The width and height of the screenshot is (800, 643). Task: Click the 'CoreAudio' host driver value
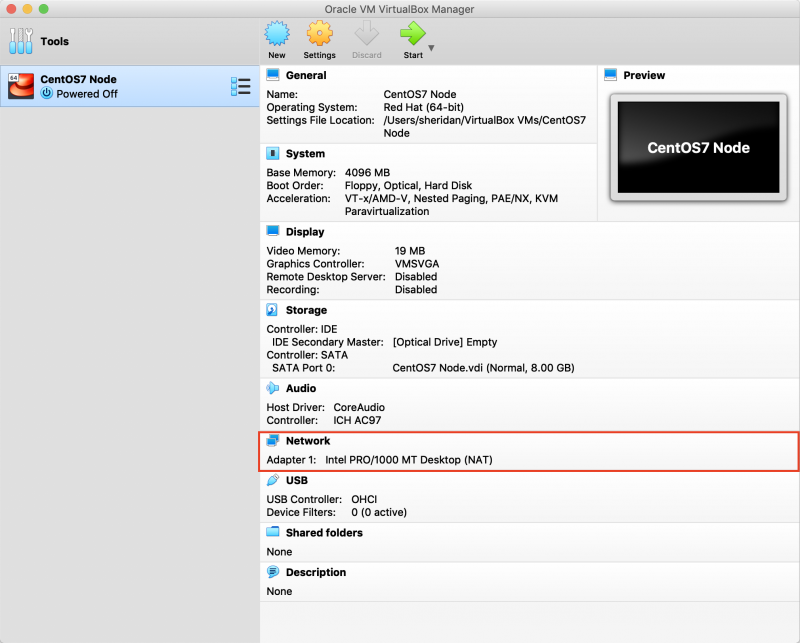[x=359, y=407]
